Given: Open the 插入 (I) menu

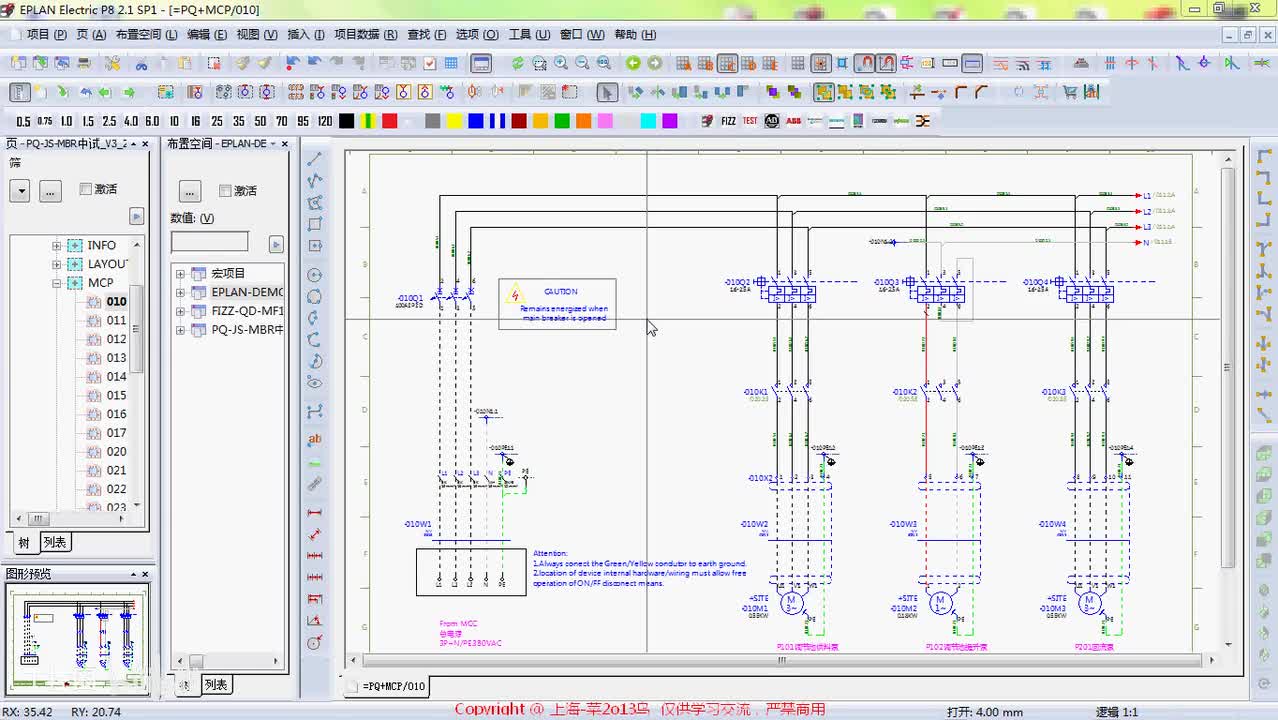Looking at the screenshot, I should click(x=305, y=34).
